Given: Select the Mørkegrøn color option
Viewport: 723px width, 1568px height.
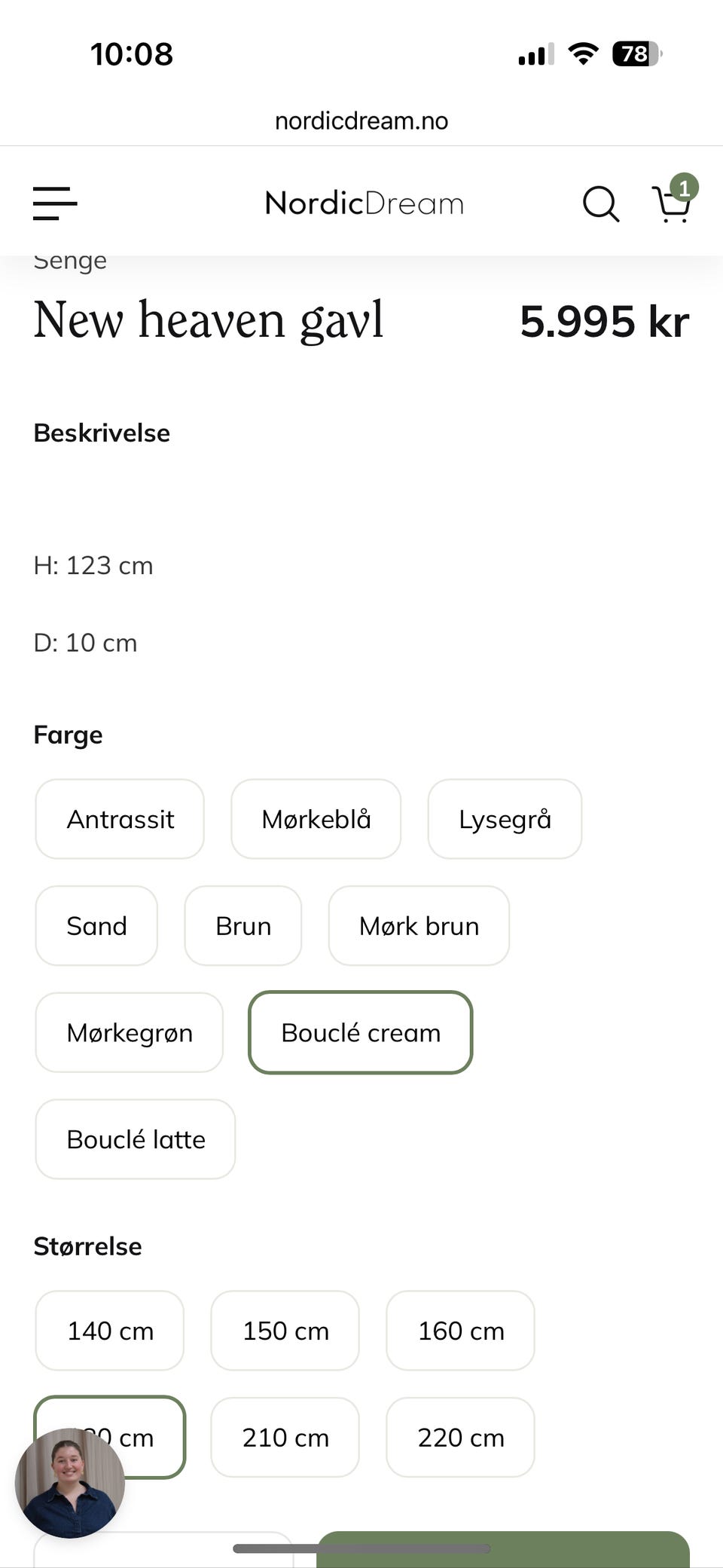Looking at the screenshot, I should (x=130, y=1032).
